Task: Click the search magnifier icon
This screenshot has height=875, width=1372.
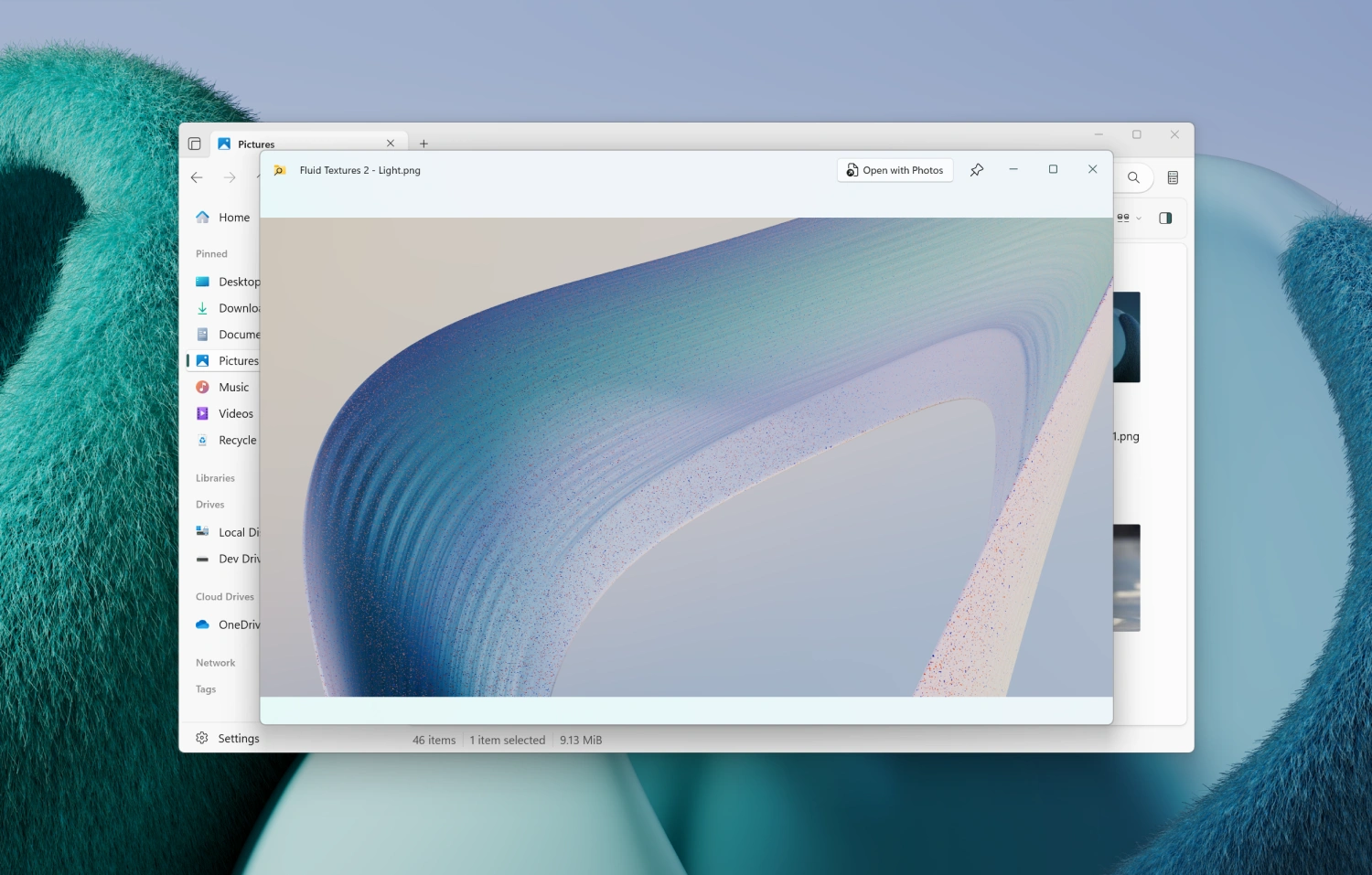Action: click(1133, 178)
